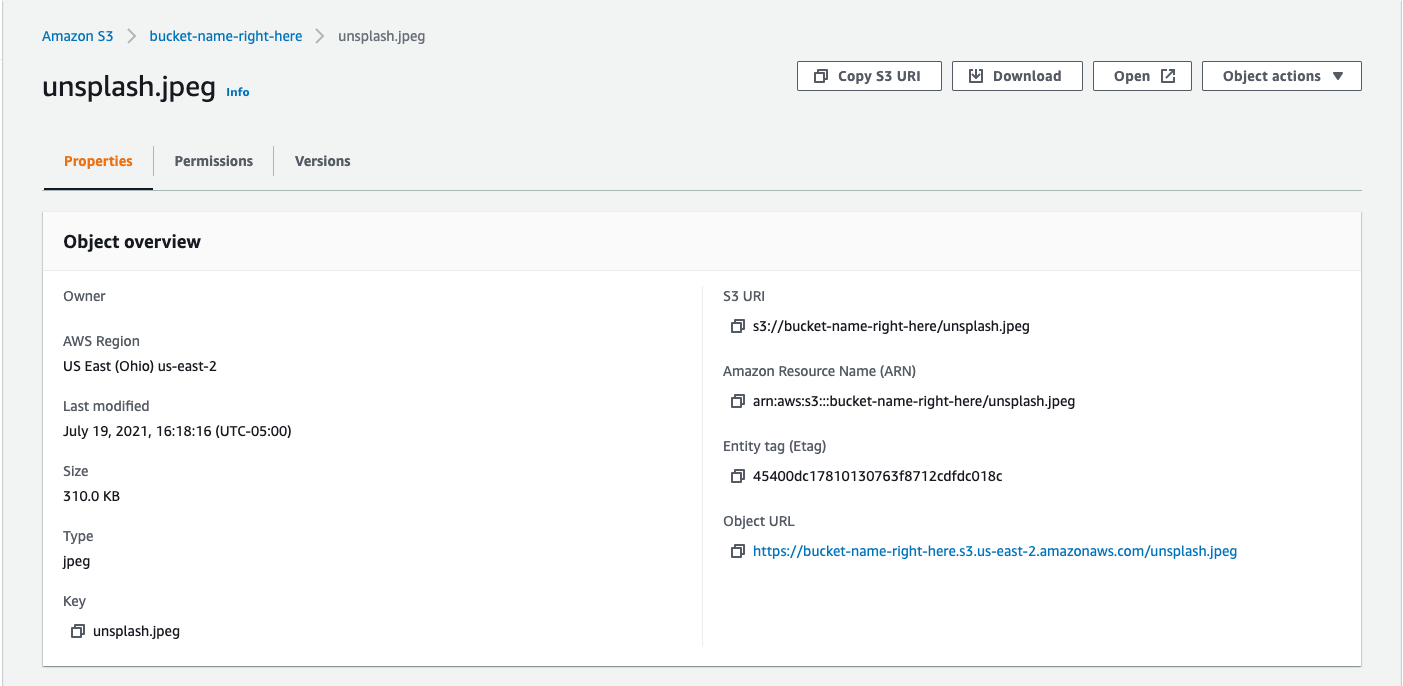Click the copy icon next to S3 URI value
1403x686 pixels.
click(x=738, y=326)
